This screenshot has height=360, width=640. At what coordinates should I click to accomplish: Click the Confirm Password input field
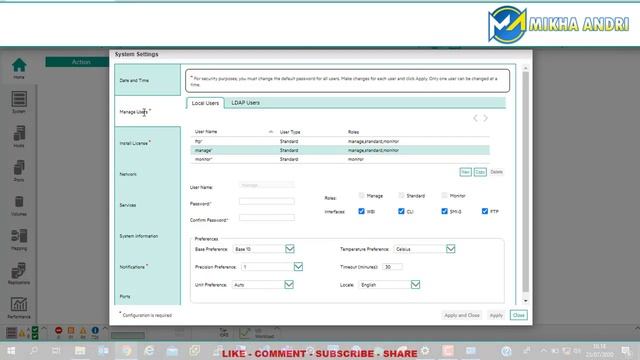[267, 218]
